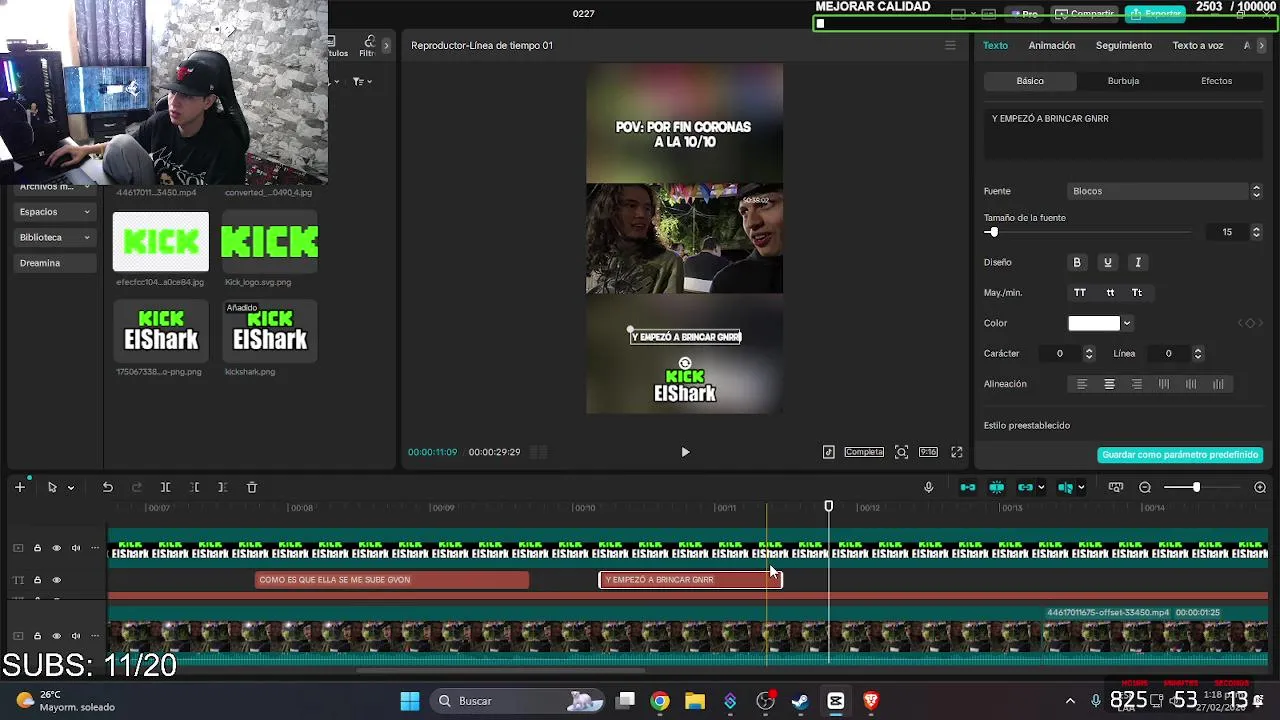The image size is (1280, 720).
Task: Mute the KICK ElShark overlay track
Action: coord(76,548)
